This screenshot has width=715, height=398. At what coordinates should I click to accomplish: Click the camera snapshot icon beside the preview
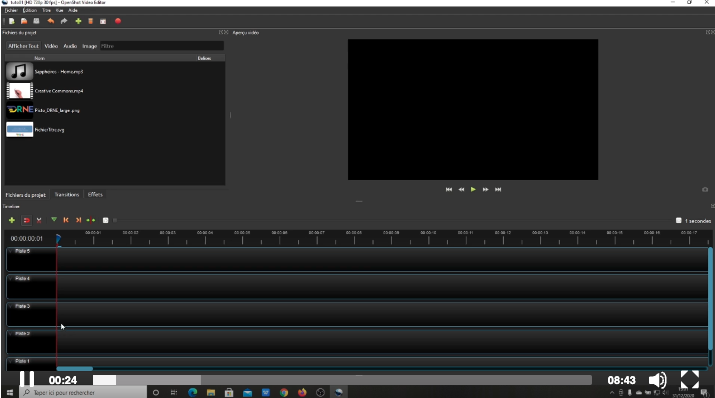705,189
